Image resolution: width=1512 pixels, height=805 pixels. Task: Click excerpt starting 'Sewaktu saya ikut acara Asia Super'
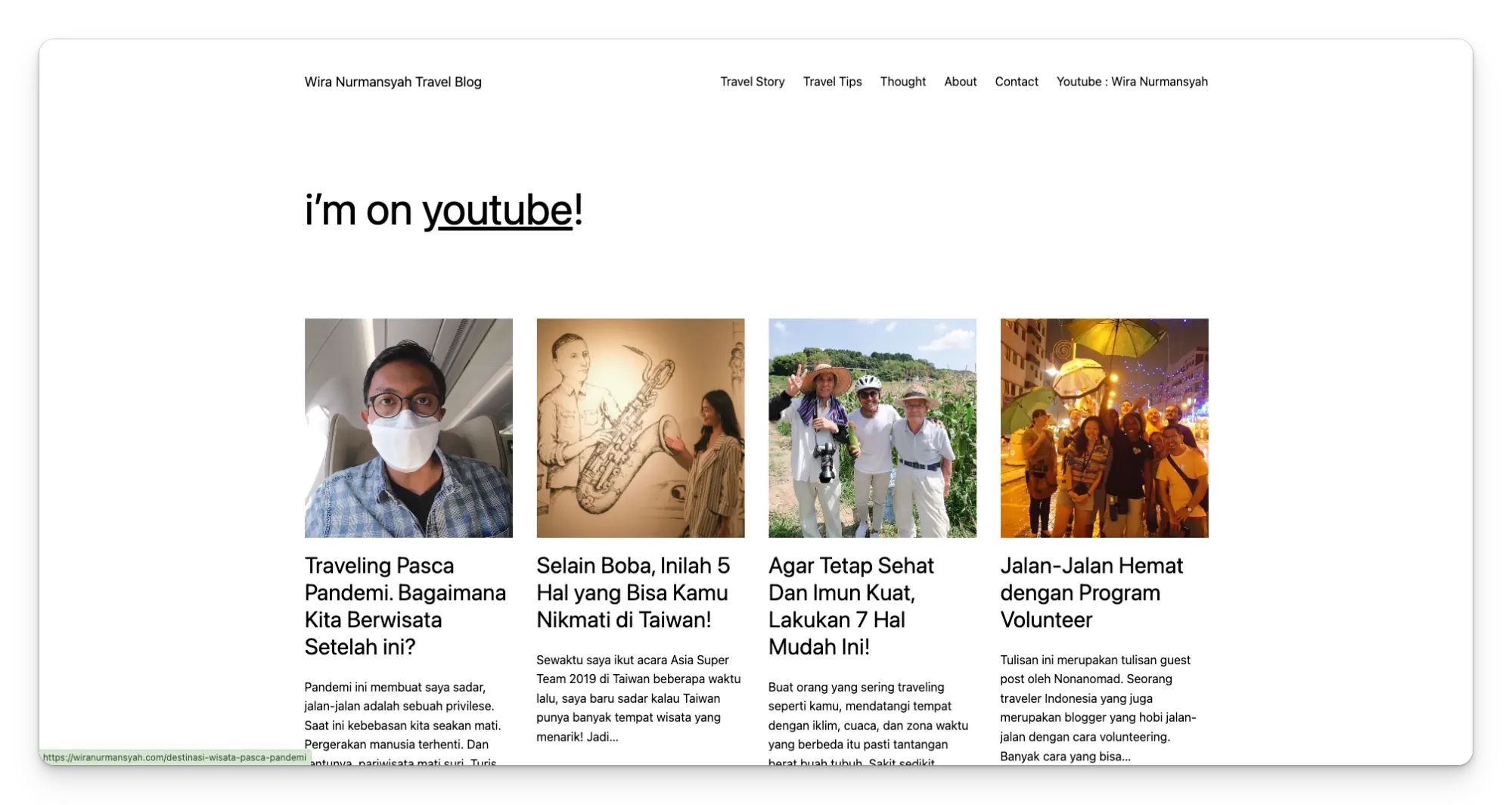(638, 698)
